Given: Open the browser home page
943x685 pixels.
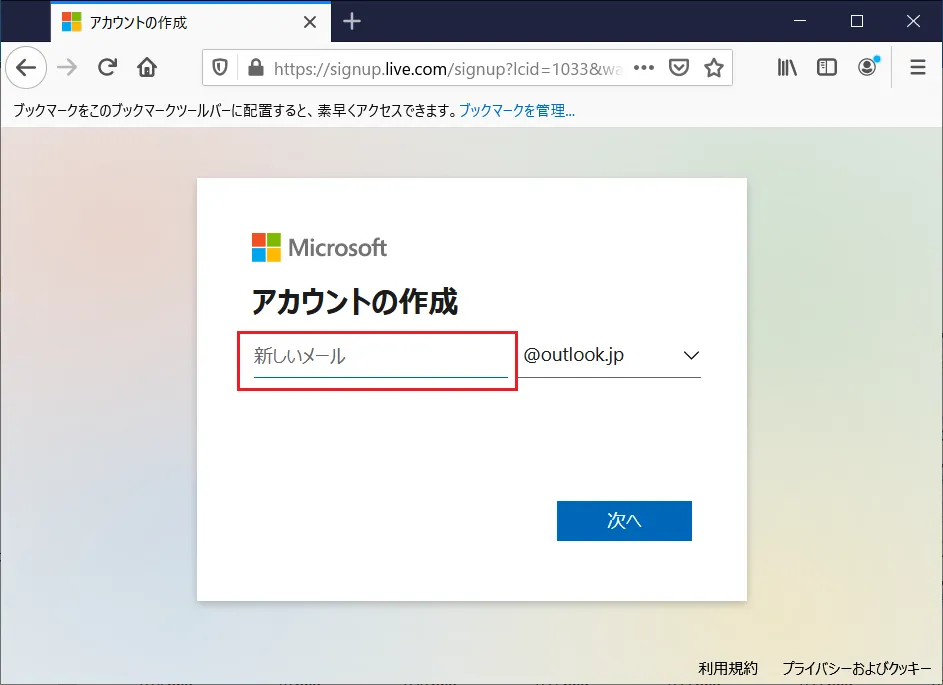Looking at the screenshot, I should coord(147,67).
